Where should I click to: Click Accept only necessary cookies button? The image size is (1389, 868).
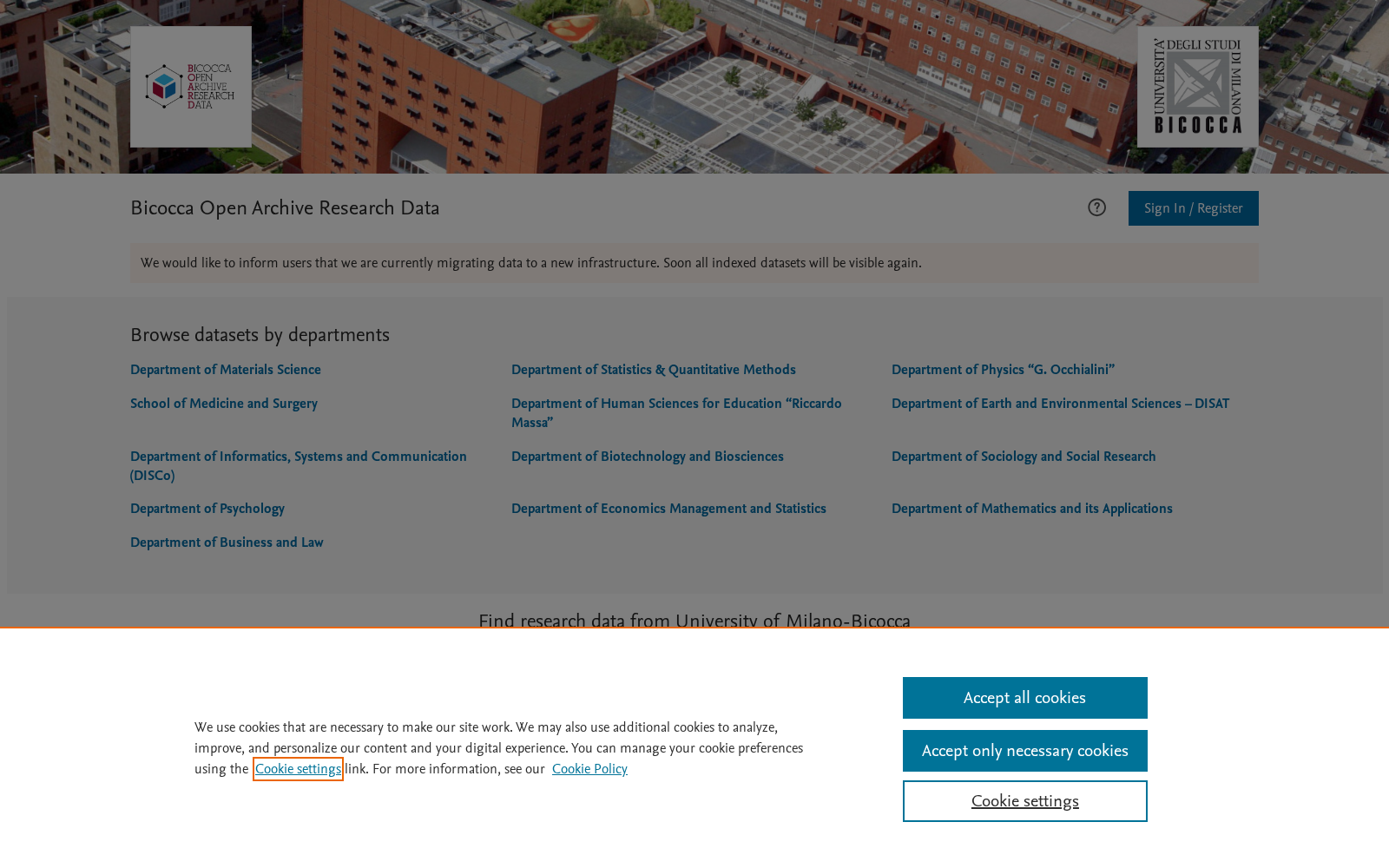pyautogui.click(x=1025, y=751)
